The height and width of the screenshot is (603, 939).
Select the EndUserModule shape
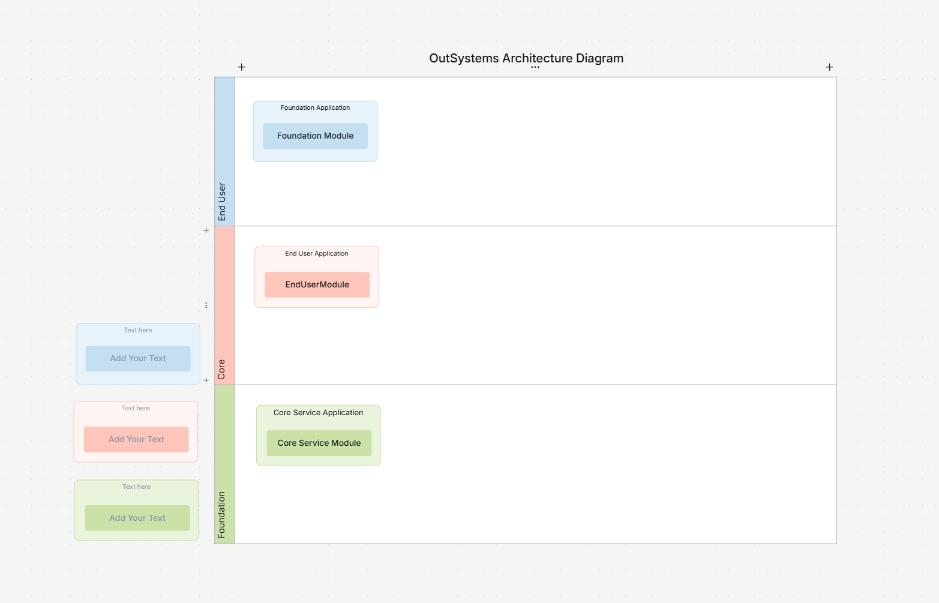[316, 284]
